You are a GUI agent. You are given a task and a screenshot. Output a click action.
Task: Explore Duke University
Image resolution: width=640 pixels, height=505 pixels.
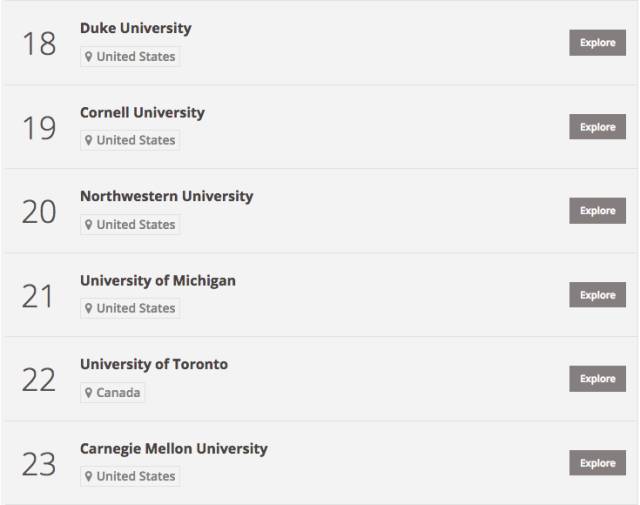coord(598,43)
